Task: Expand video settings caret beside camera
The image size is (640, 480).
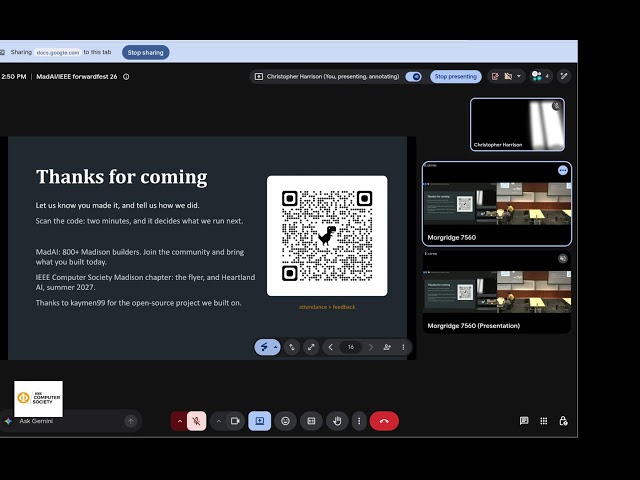Action: click(219, 421)
